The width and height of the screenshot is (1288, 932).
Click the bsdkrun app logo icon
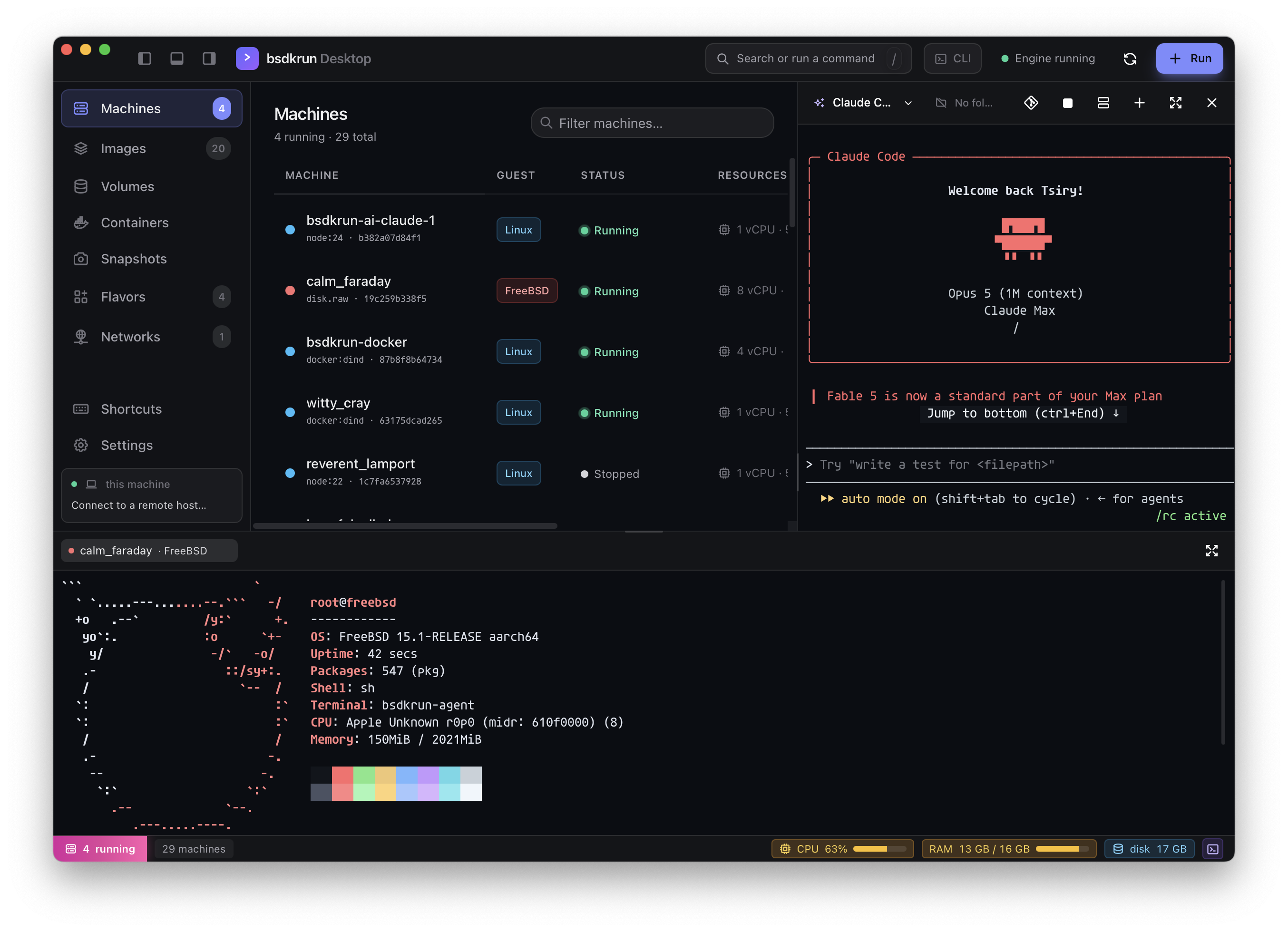[x=247, y=58]
